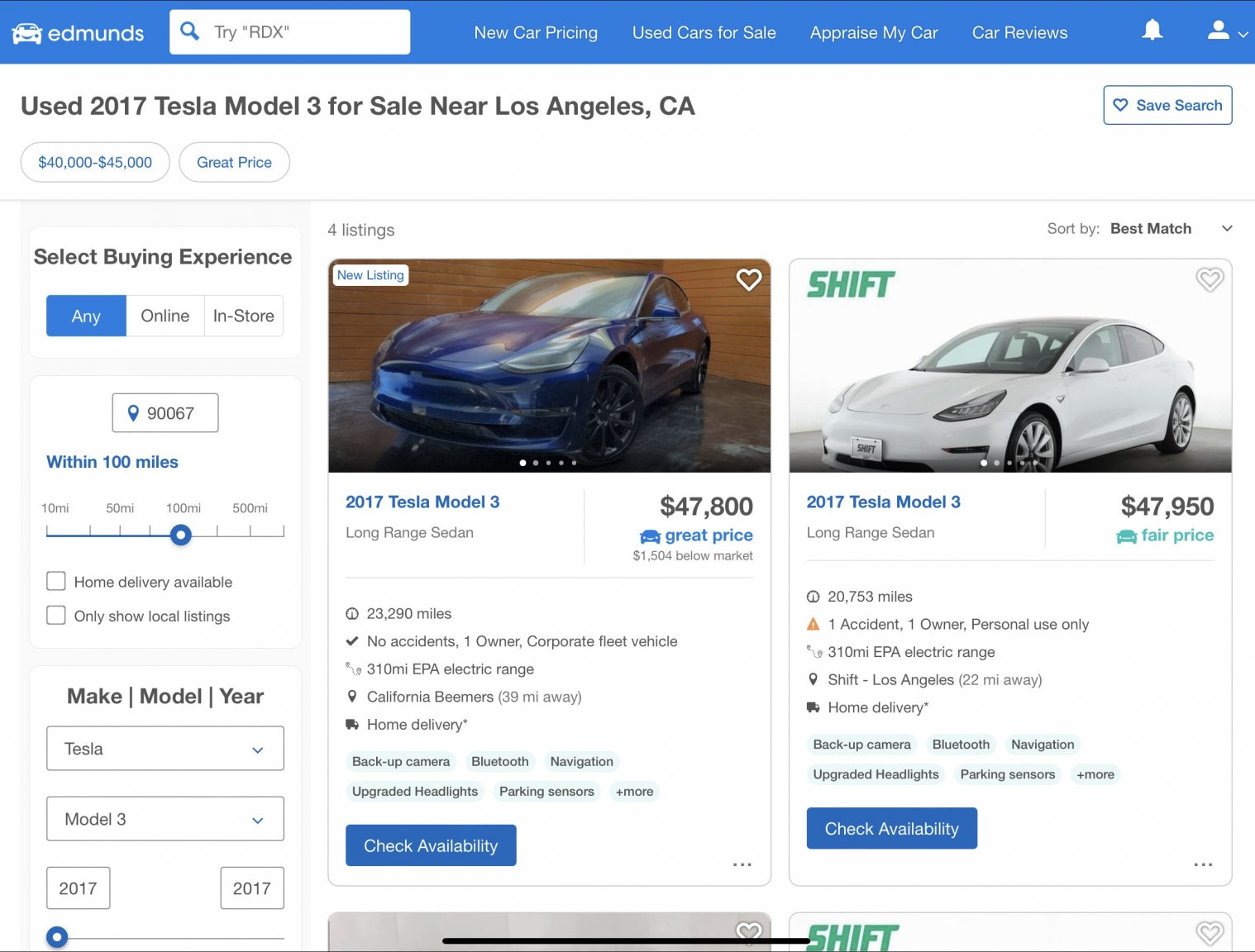
Task: Click the Shift logo on white Tesla card
Action: coord(851,285)
